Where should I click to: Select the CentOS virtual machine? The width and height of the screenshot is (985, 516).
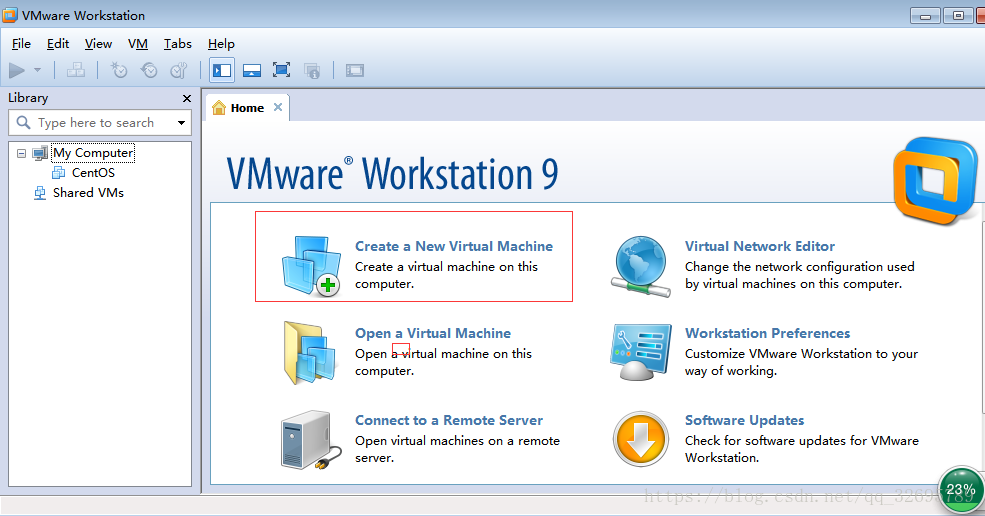[x=93, y=172]
